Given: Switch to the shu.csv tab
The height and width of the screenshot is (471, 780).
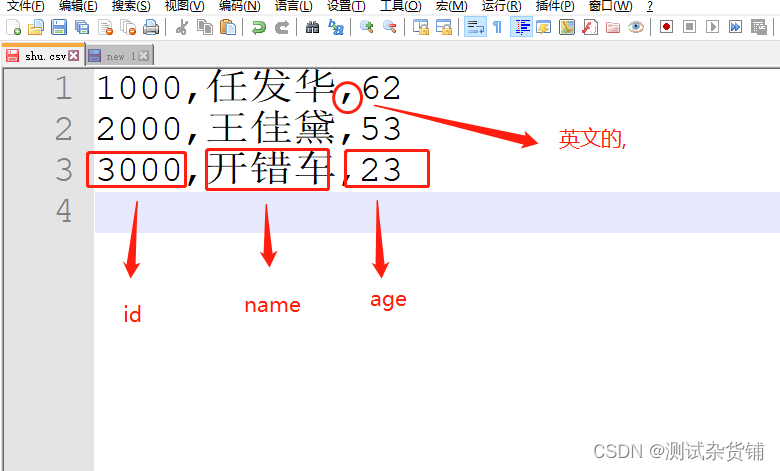Looking at the screenshot, I should coord(44,55).
